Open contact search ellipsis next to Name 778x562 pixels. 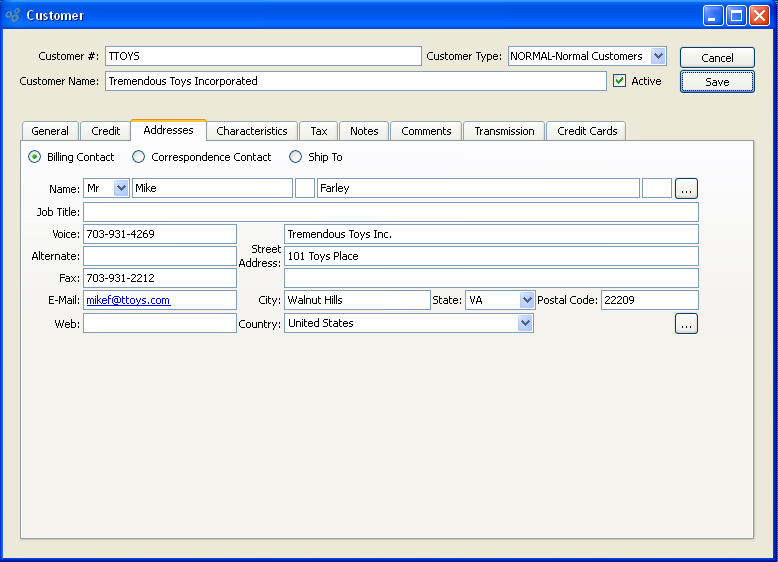point(686,188)
